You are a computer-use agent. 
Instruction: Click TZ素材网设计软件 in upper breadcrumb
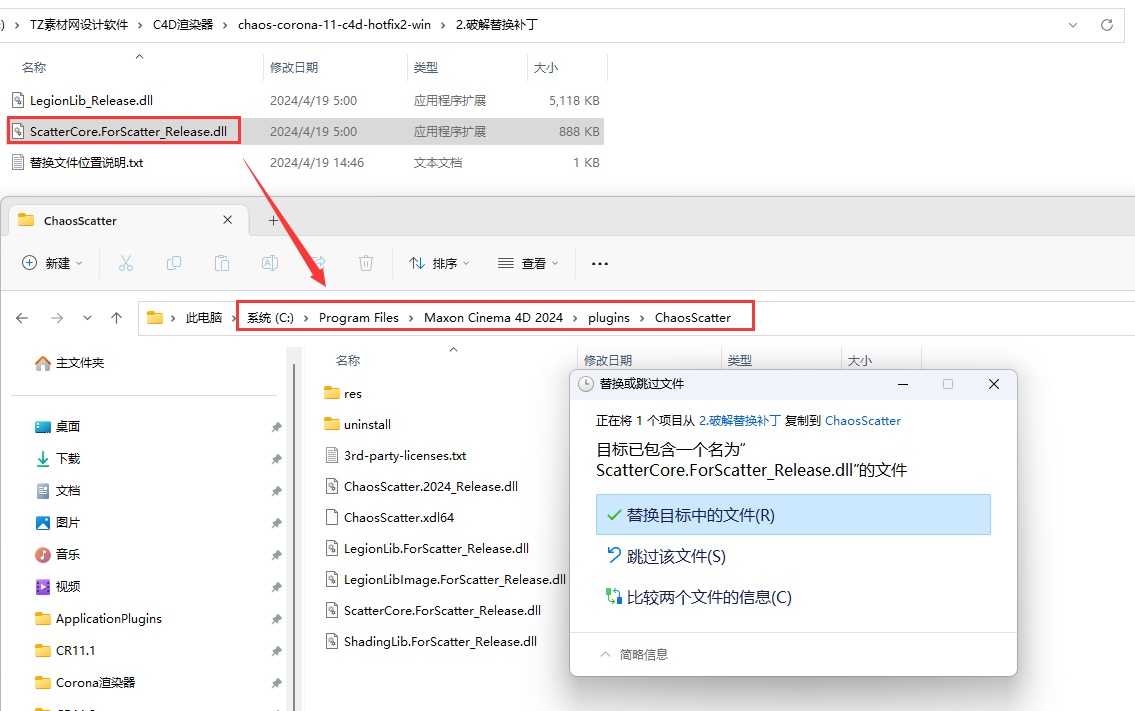[x=79, y=25]
